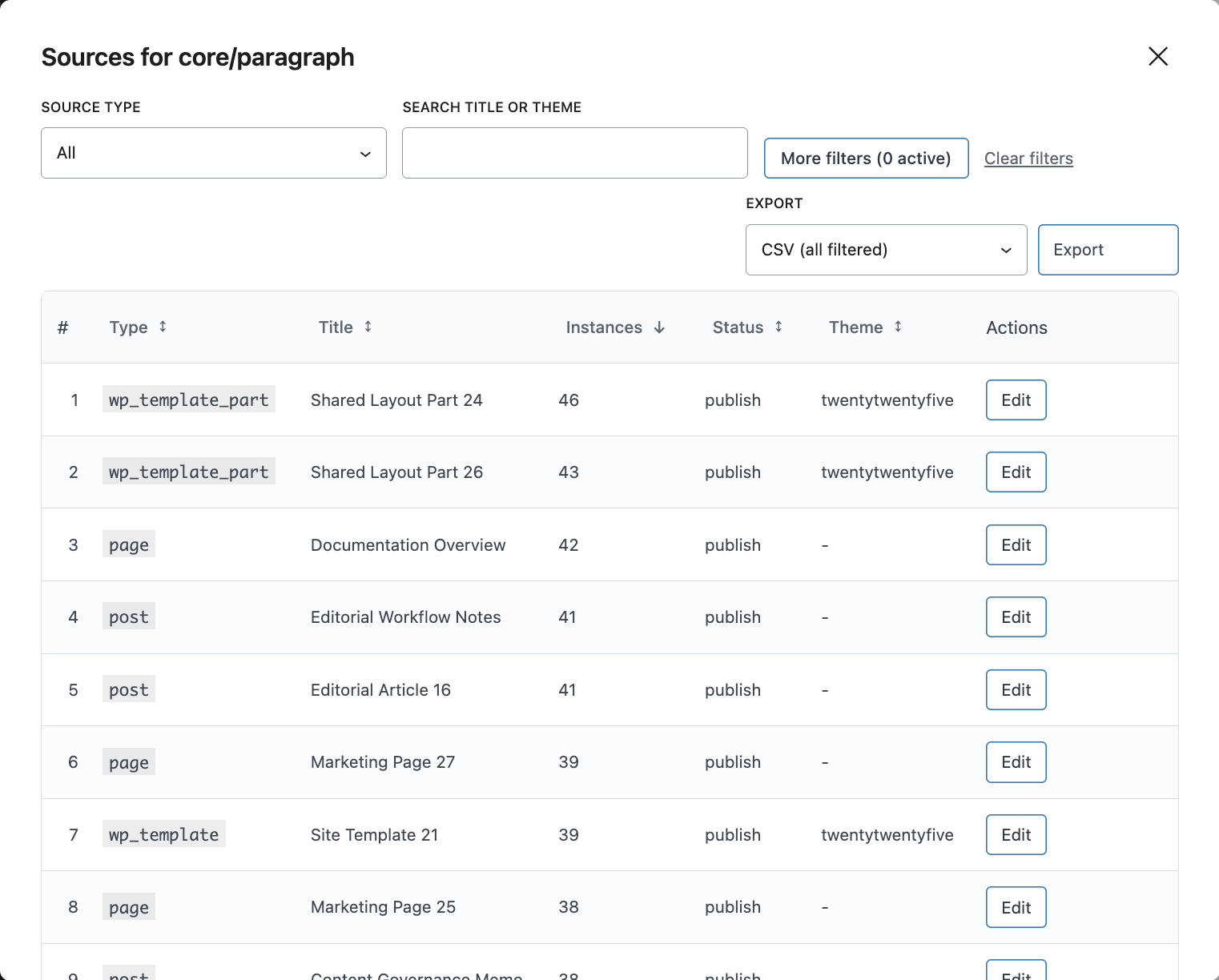The height and width of the screenshot is (980, 1219).
Task: Edit the Editorial Workflow Notes post
Action: [x=1016, y=617]
